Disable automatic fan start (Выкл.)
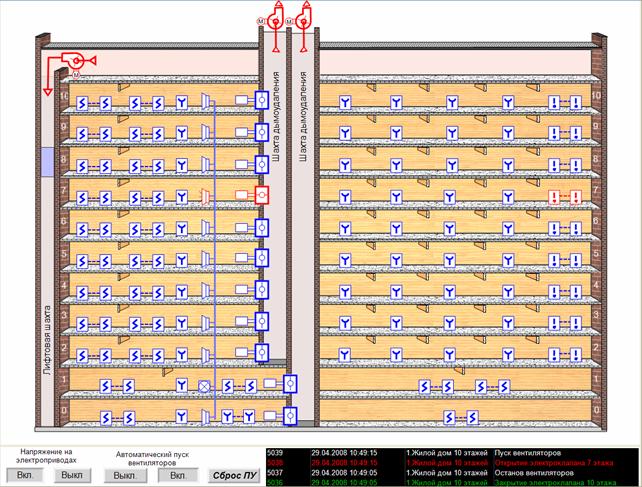This screenshot has height=487, width=642. tap(124, 476)
